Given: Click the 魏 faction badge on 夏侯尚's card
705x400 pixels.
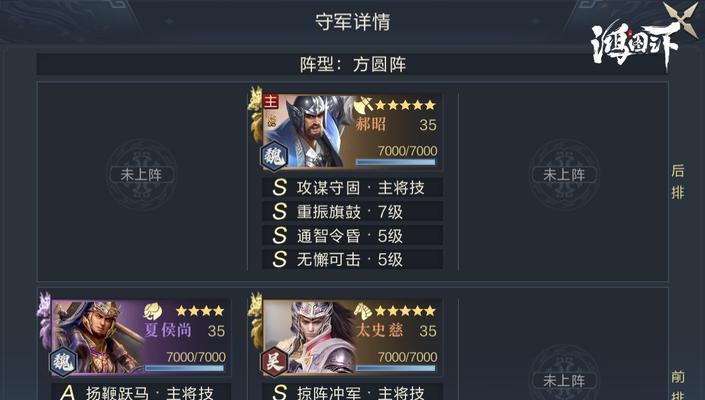Looking at the screenshot, I should tap(62, 362).
